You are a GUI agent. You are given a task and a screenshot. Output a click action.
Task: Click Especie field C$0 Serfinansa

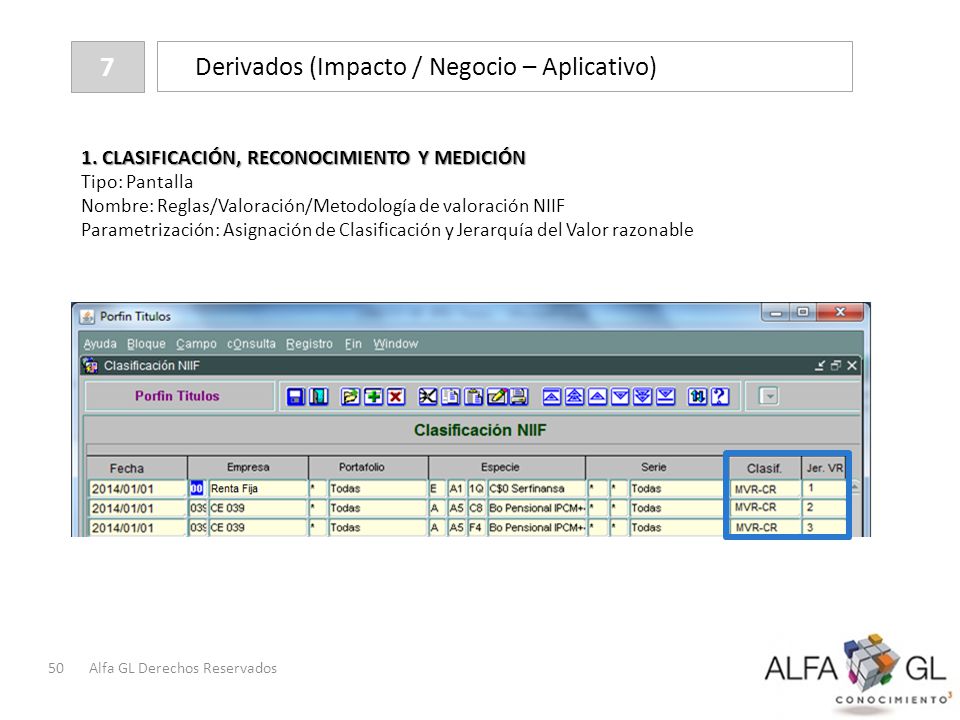tap(536, 489)
